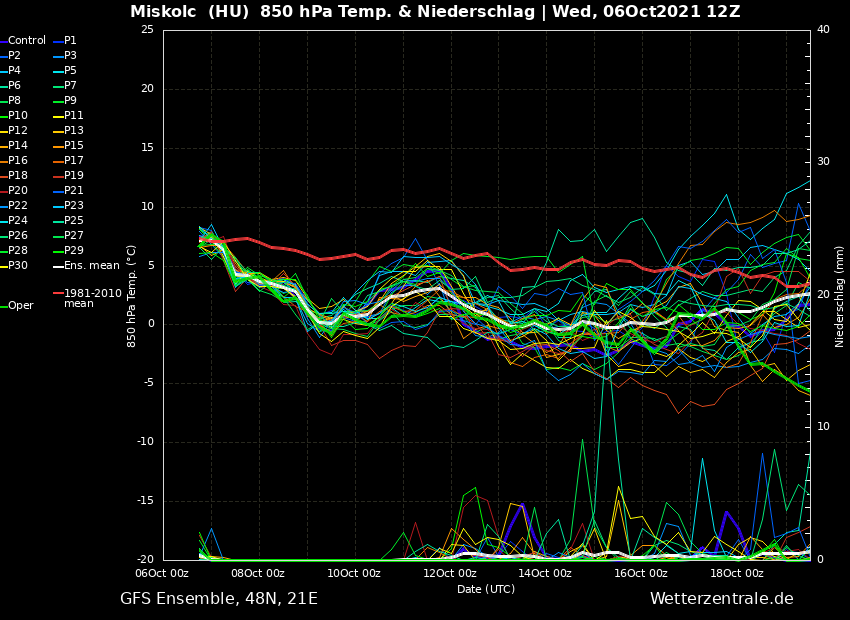Click the Control legend entry

point(27,41)
